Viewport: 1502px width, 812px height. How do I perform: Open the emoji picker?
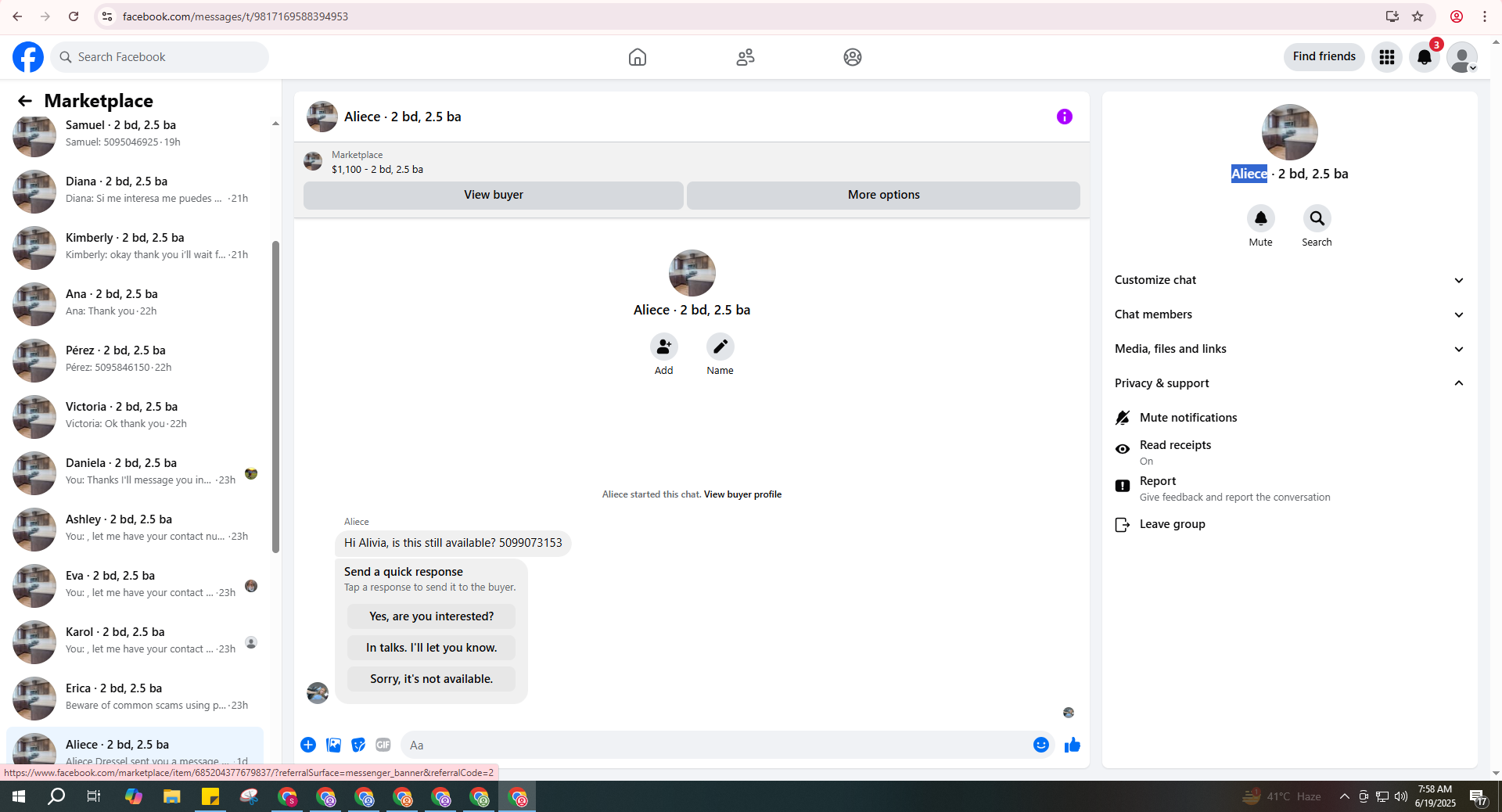[x=1041, y=745]
